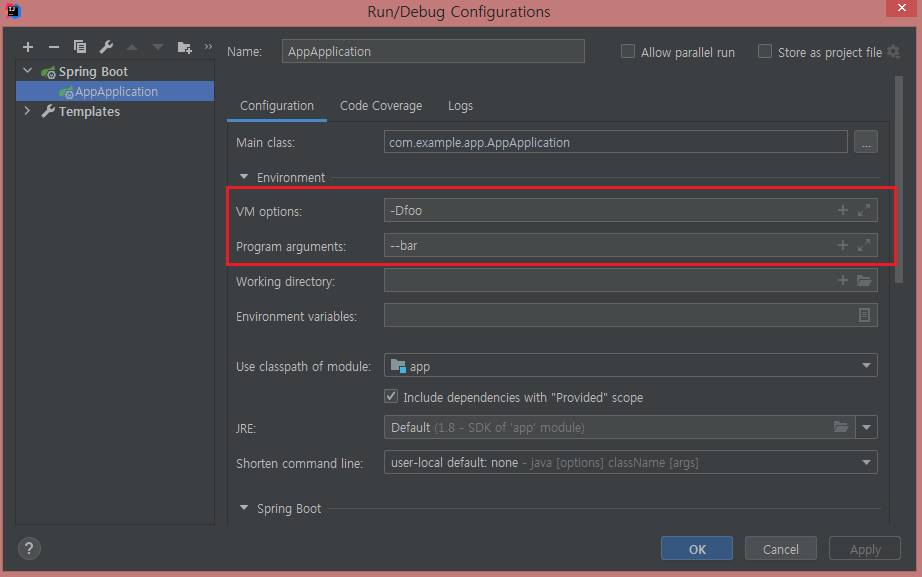
Task: Switch to the Configuration tab
Action: click(277, 106)
